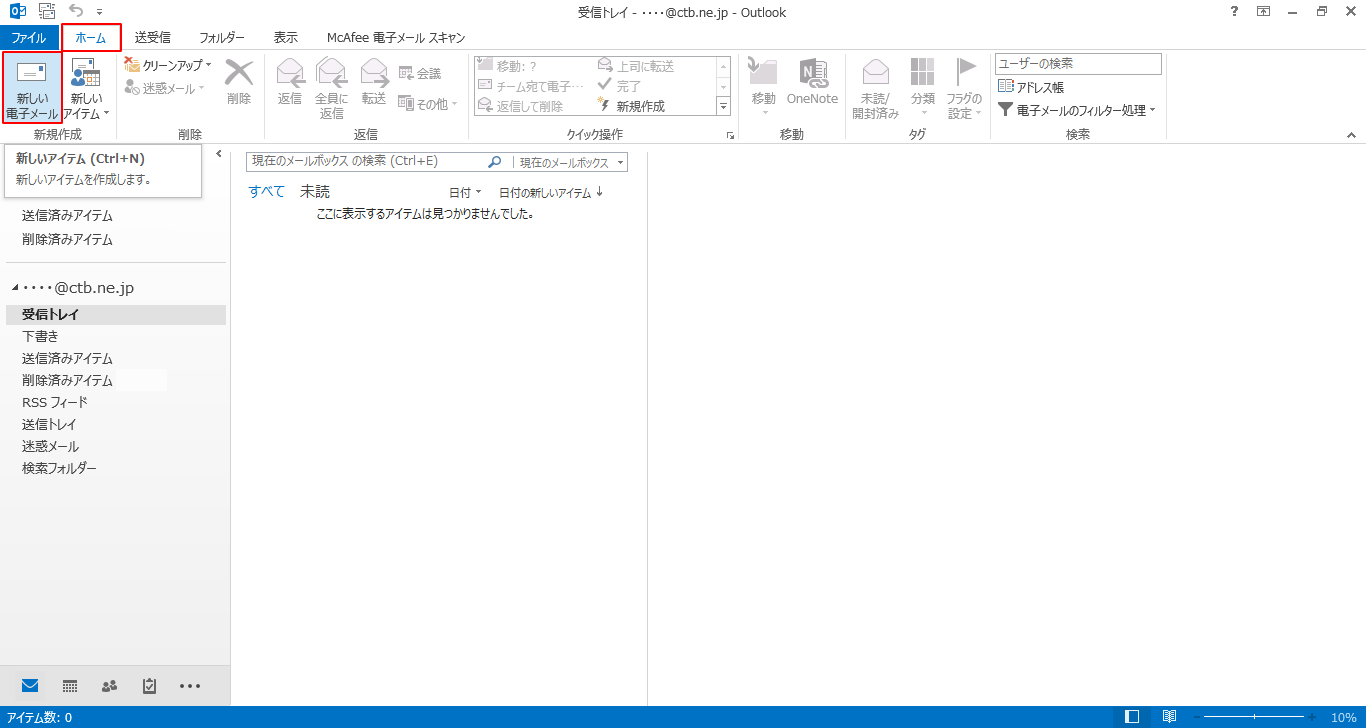Select the Unread (未読) filter
Screen dimensions: 1366x728
pyautogui.click(x=315, y=191)
